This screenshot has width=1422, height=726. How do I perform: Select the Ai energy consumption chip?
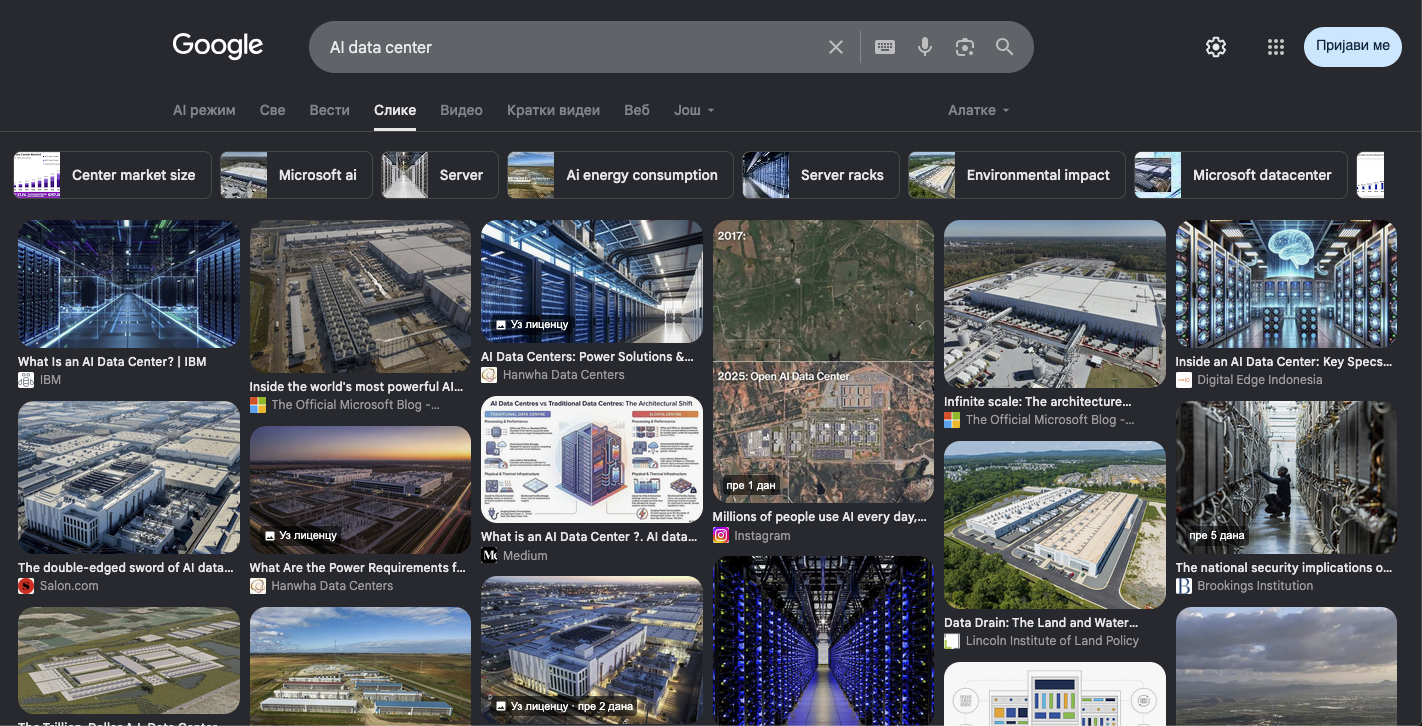pos(620,175)
